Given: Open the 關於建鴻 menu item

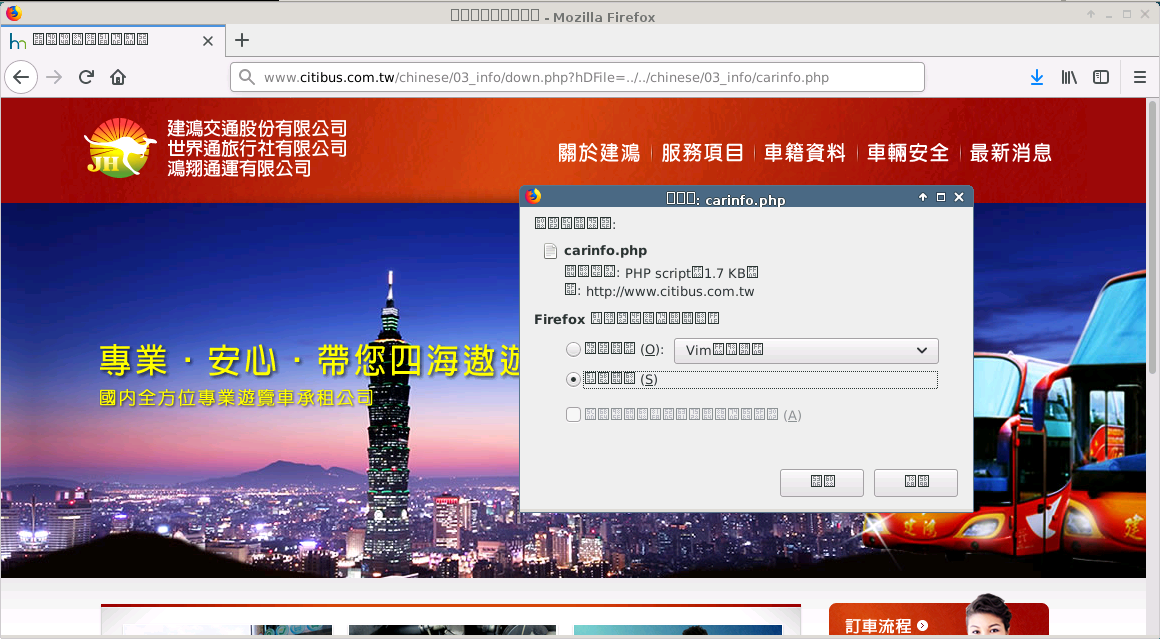Looking at the screenshot, I should coord(598,153).
